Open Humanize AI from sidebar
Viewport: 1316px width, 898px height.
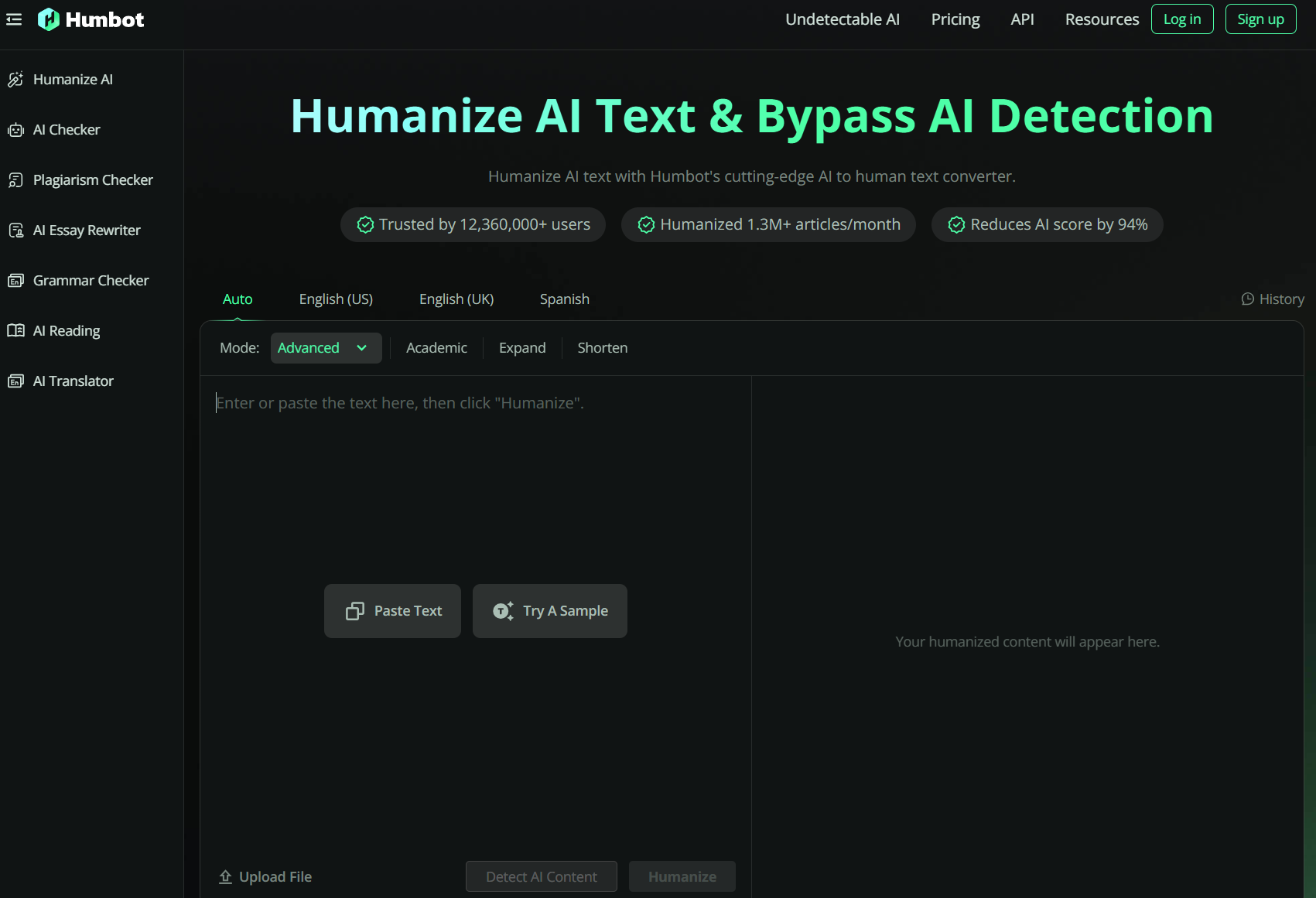tap(73, 80)
